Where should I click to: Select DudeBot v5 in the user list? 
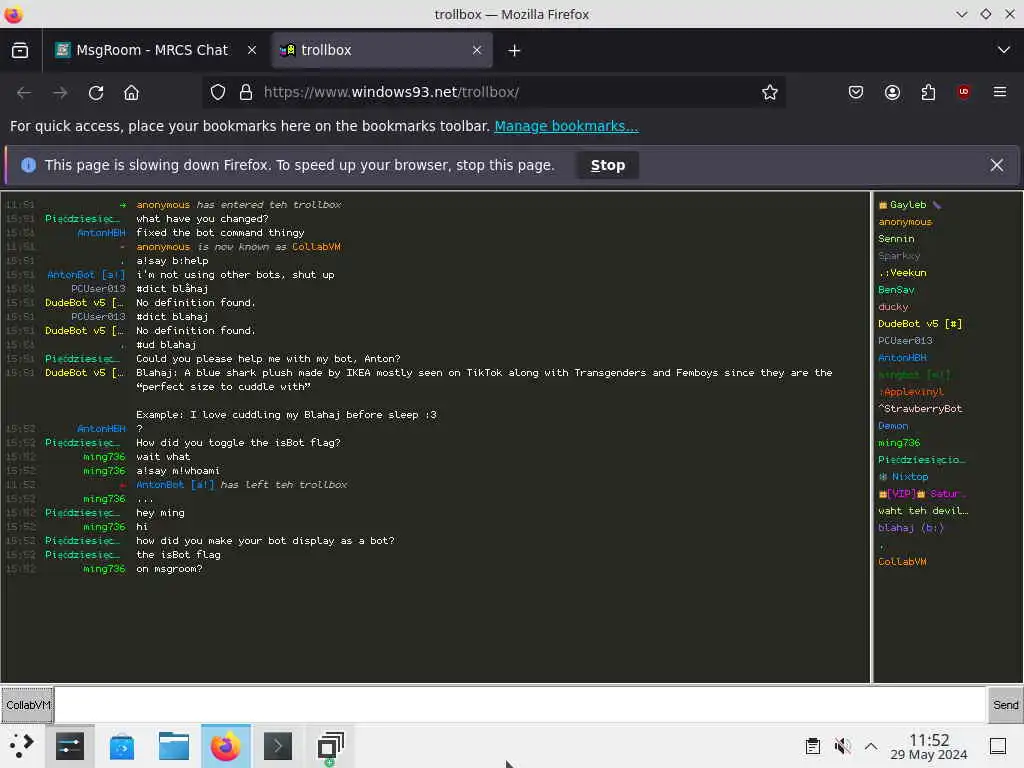pyautogui.click(x=920, y=324)
